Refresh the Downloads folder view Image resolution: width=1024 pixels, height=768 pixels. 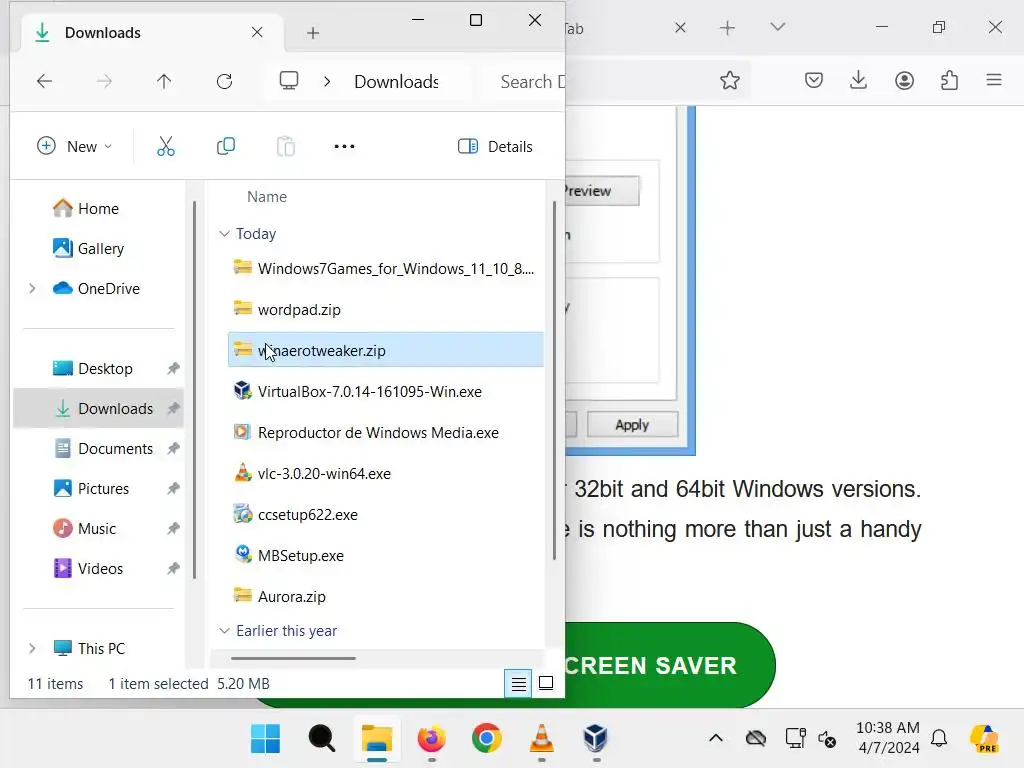coord(224,82)
